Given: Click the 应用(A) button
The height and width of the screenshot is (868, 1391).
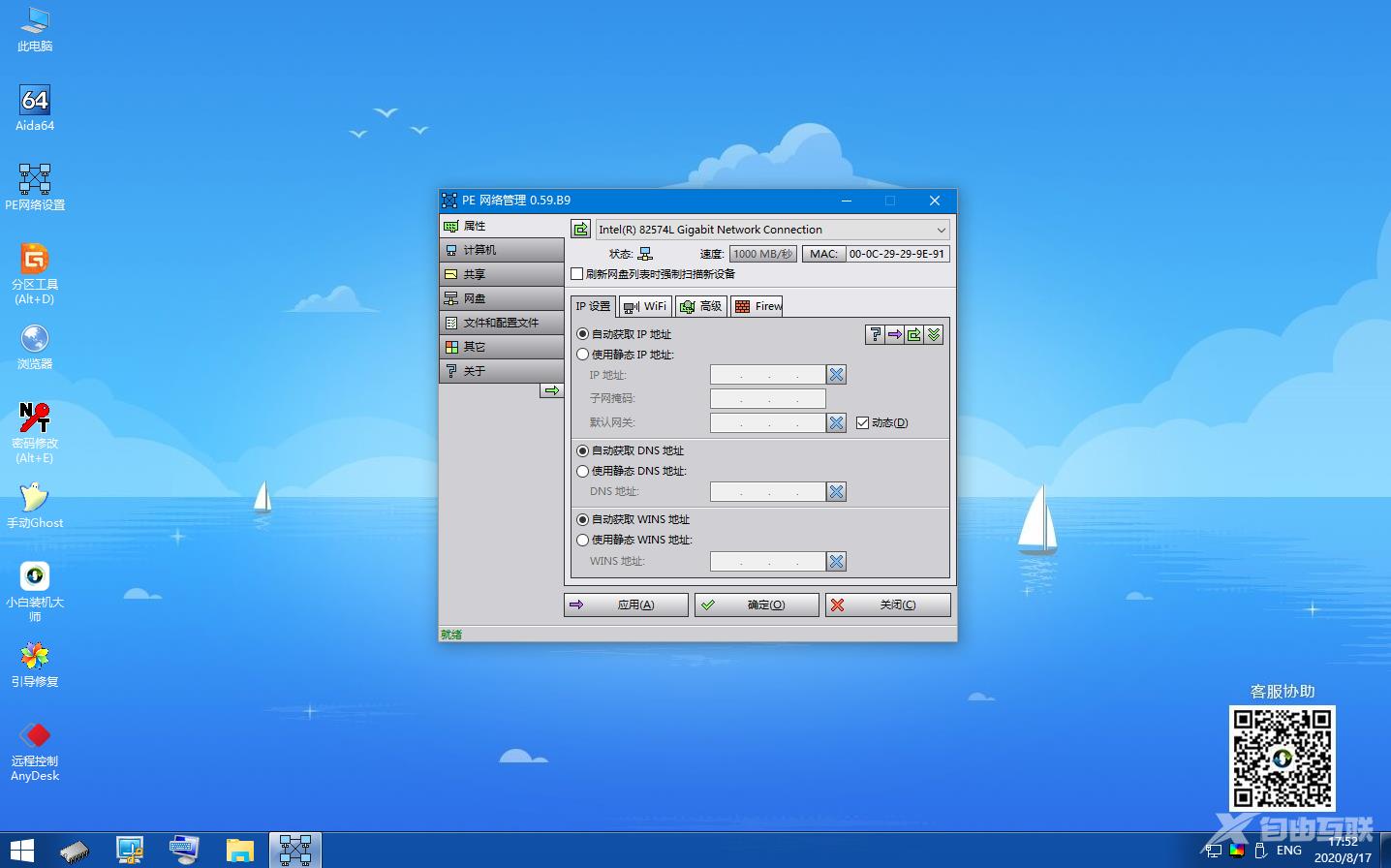Looking at the screenshot, I should coord(626,604).
